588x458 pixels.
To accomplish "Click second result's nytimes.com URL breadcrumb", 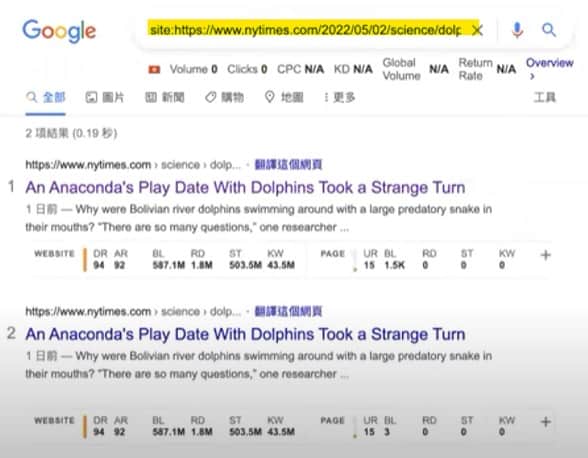I will click(x=133, y=311).
